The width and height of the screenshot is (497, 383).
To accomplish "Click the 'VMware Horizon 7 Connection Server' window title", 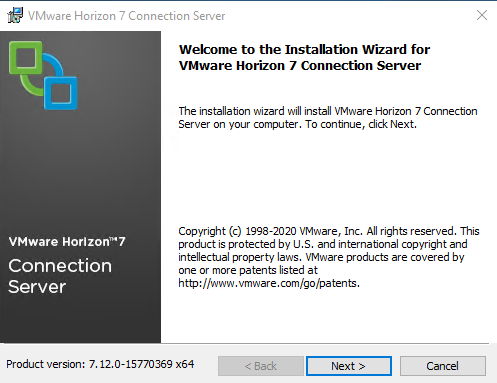I will [x=127, y=16].
